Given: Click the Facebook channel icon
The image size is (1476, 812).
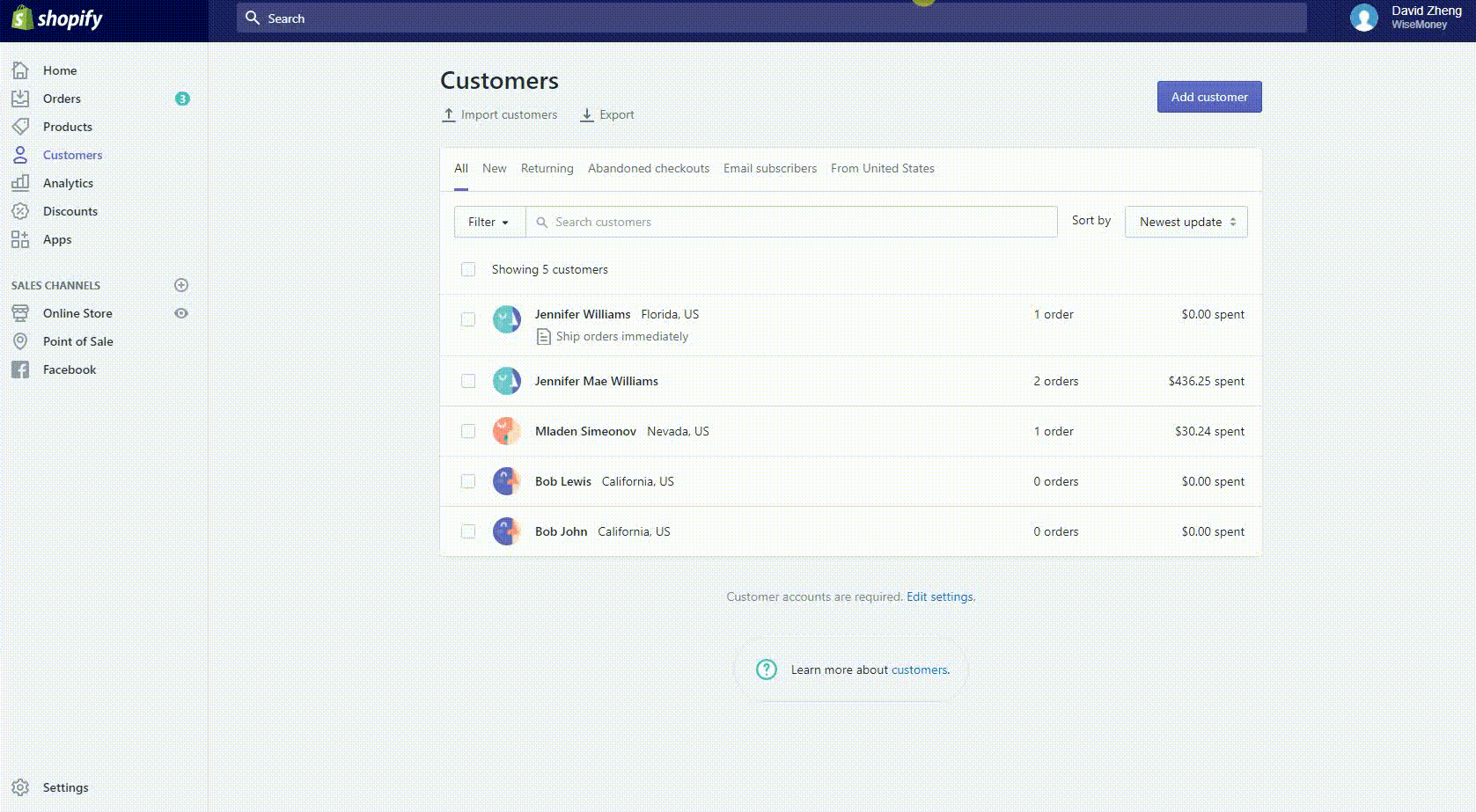Looking at the screenshot, I should click(20, 369).
